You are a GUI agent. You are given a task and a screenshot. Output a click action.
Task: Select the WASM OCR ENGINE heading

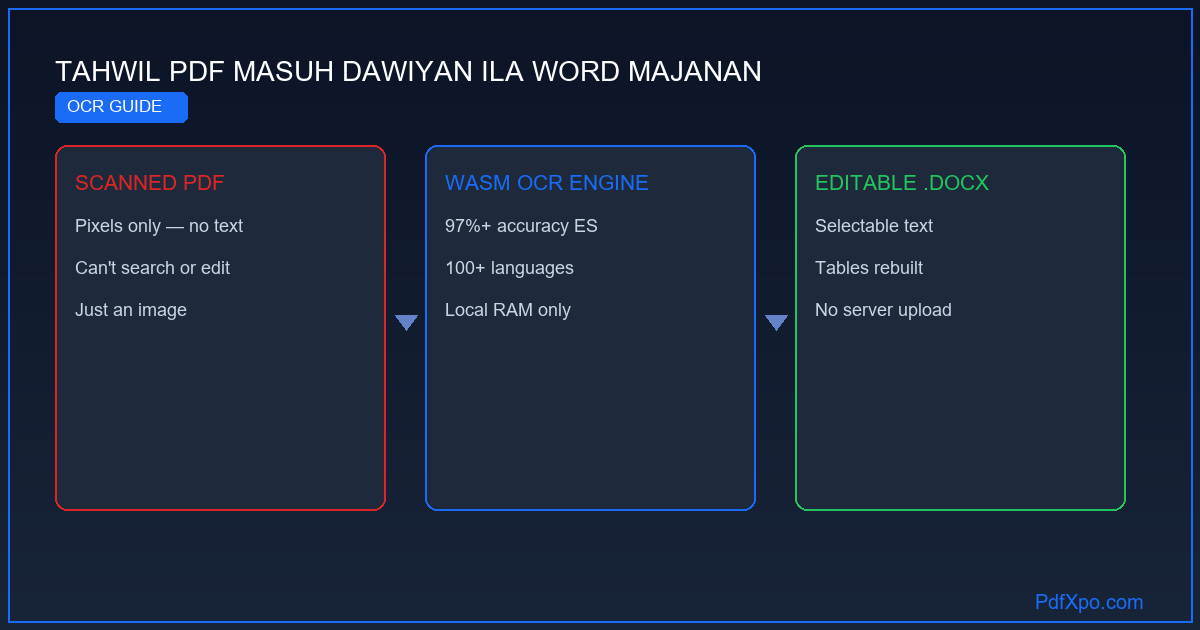[x=547, y=183]
